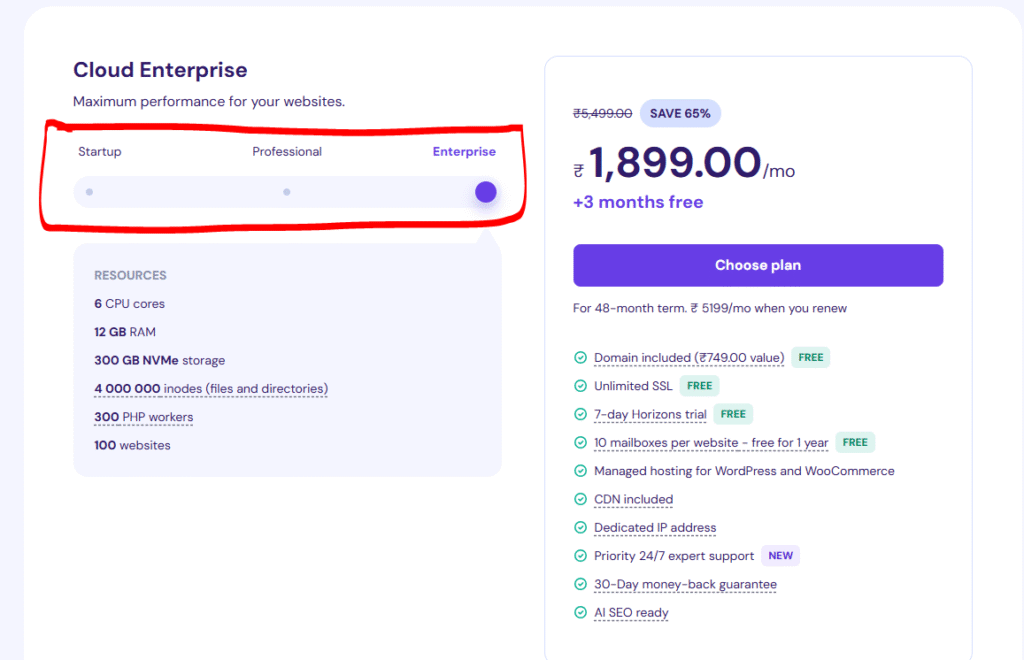Screen dimensions: 1024x660
Task: Click the purple Enterprise slider handle
Action: coord(486,192)
